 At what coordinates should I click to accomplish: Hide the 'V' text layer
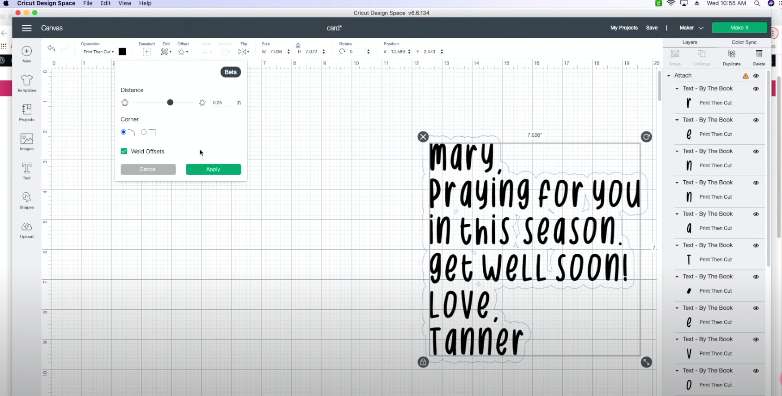tap(756, 339)
